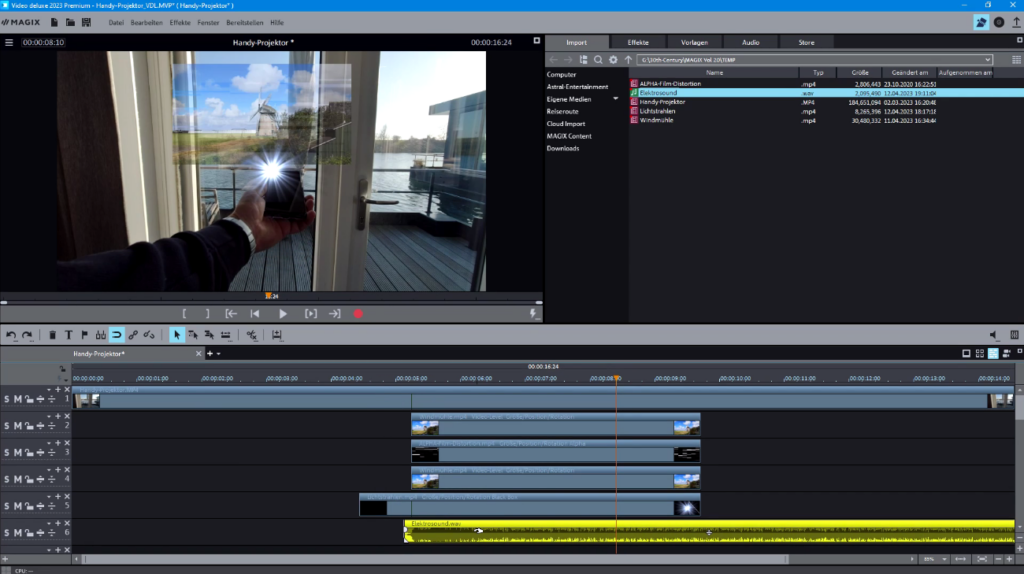The width and height of the screenshot is (1024, 574).
Task: Select the single-track mouse mode
Action: [193, 335]
